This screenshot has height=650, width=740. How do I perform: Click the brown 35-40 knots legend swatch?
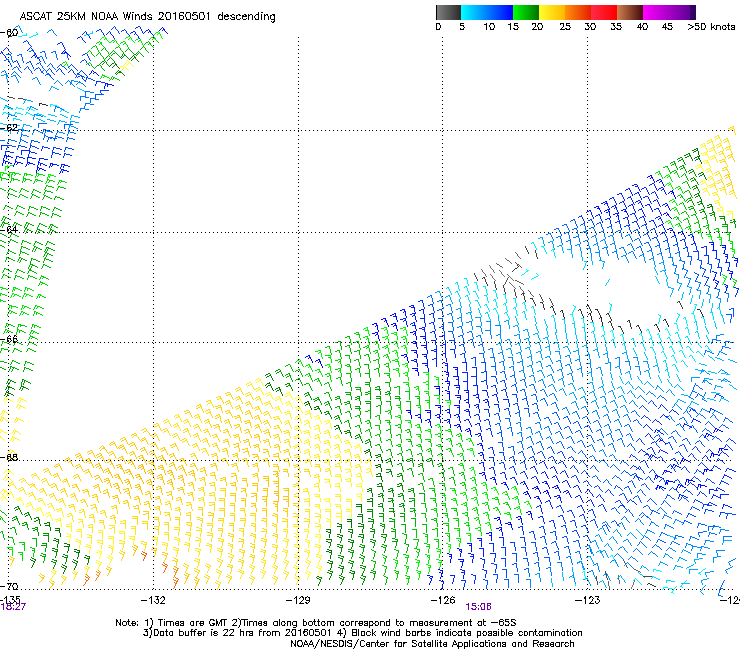tap(630, 12)
